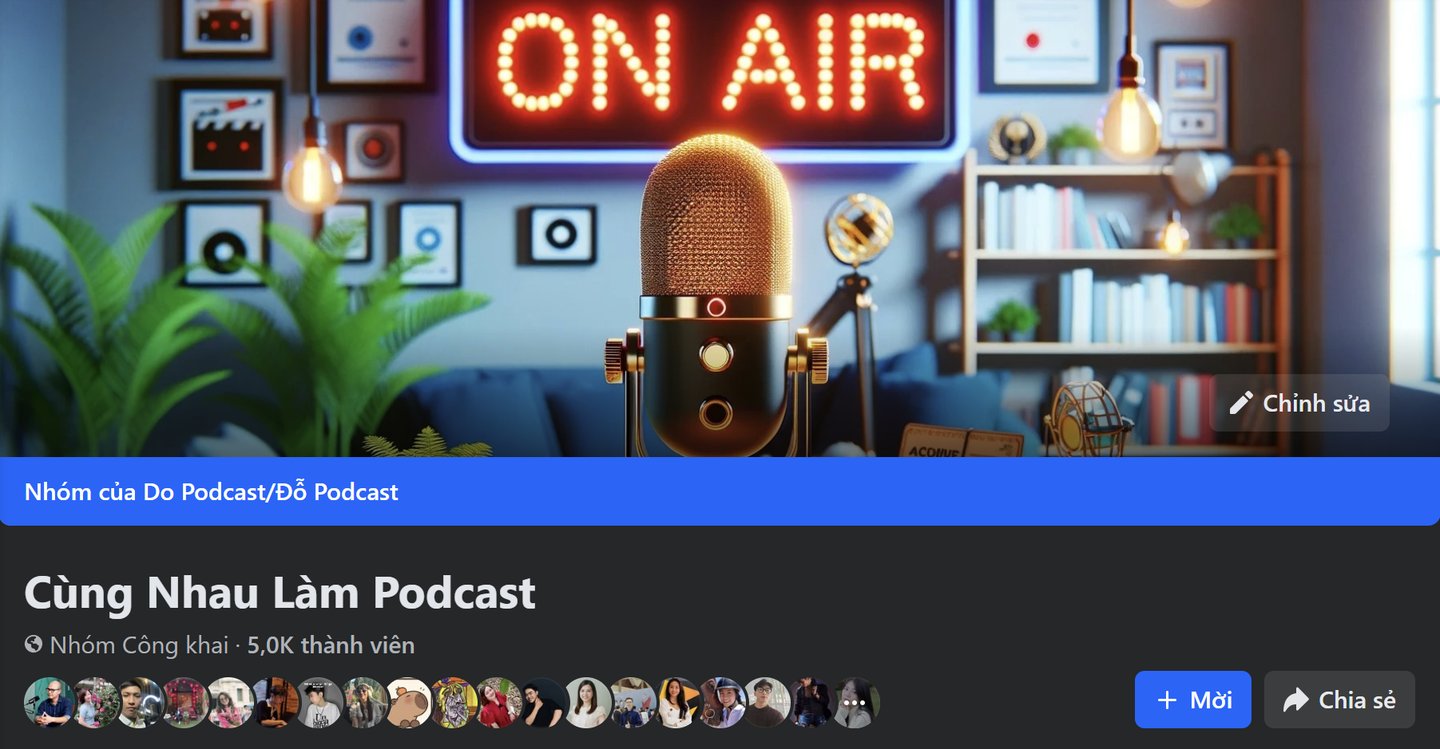Click the share arrow icon in Chia sẻ
The height and width of the screenshot is (749, 1440).
(x=1295, y=700)
